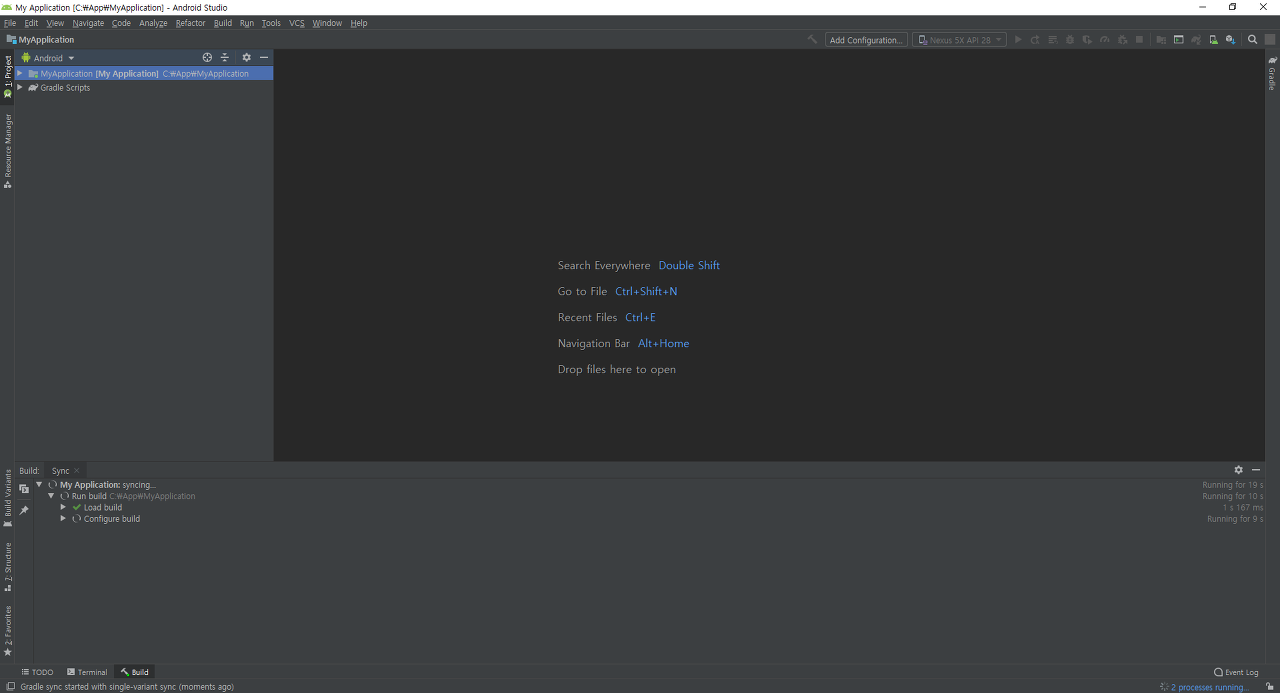Image resolution: width=1280 pixels, height=693 pixels.
Task: Click Collapse All icon in Project panel
Action: [225, 58]
